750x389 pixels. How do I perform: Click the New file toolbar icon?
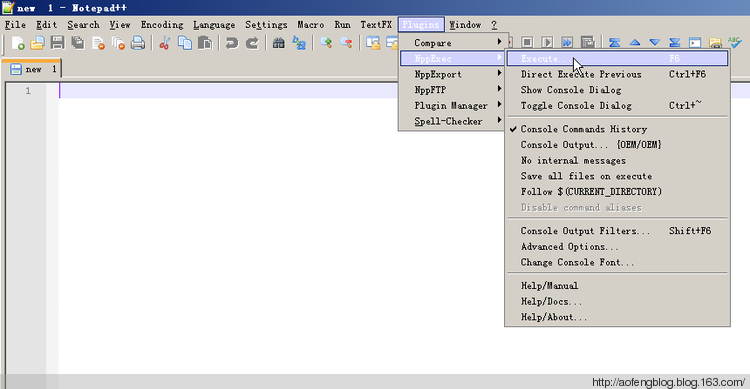(x=18, y=43)
